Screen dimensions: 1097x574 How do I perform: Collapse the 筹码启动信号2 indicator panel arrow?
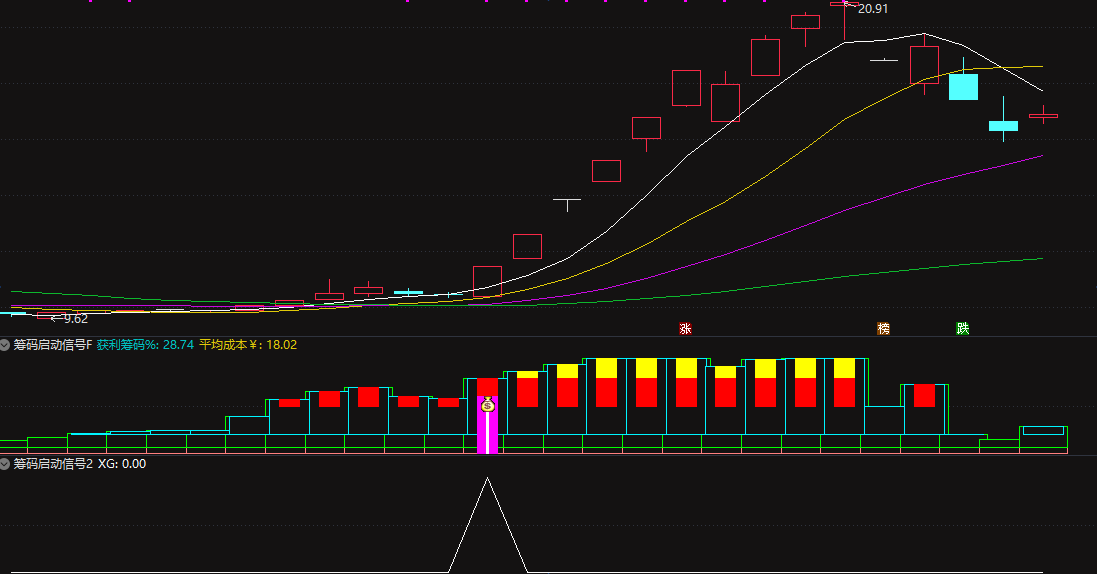tap(5, 463)
